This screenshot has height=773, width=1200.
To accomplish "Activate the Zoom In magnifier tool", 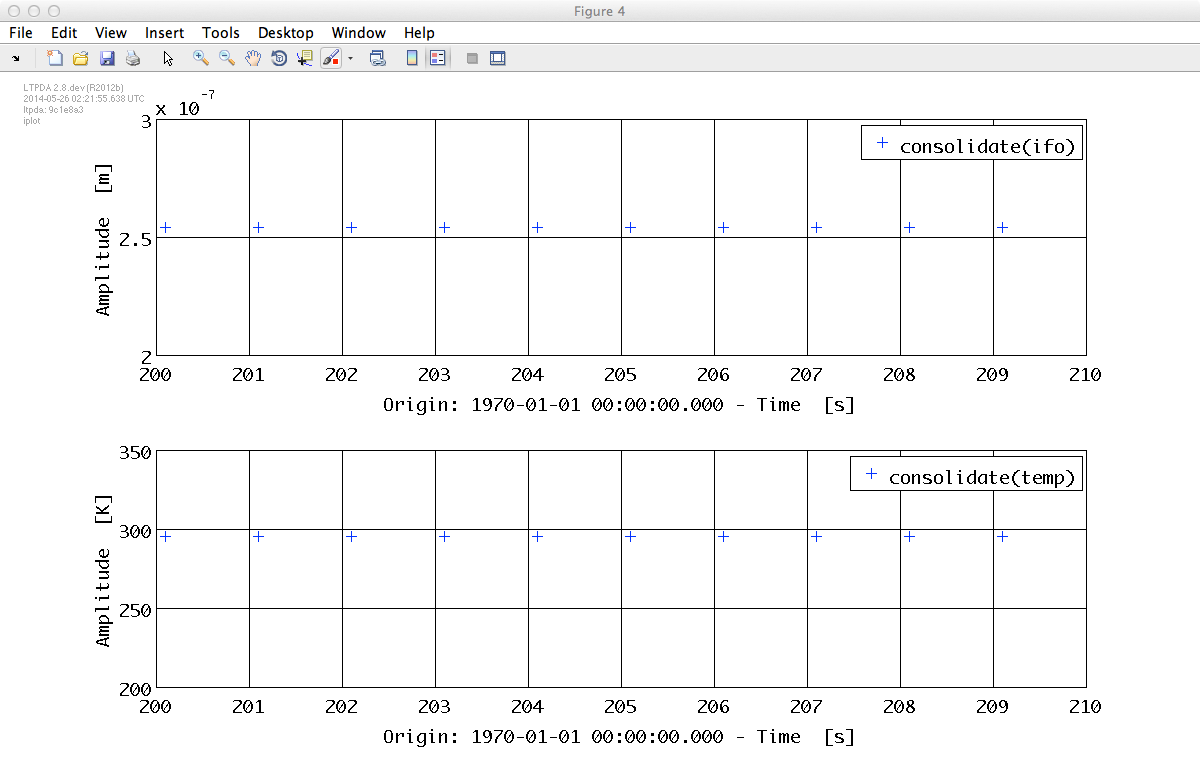I will point(201,58).
